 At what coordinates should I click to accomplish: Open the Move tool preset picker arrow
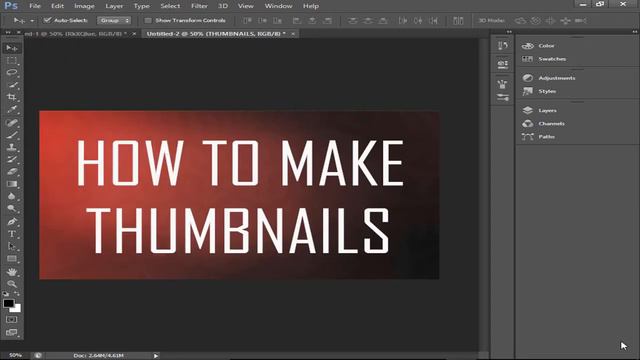pos(32,20)
